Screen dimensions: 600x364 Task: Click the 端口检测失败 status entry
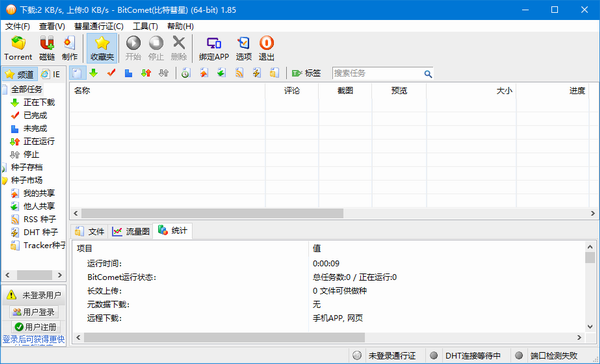click(554, 356)
